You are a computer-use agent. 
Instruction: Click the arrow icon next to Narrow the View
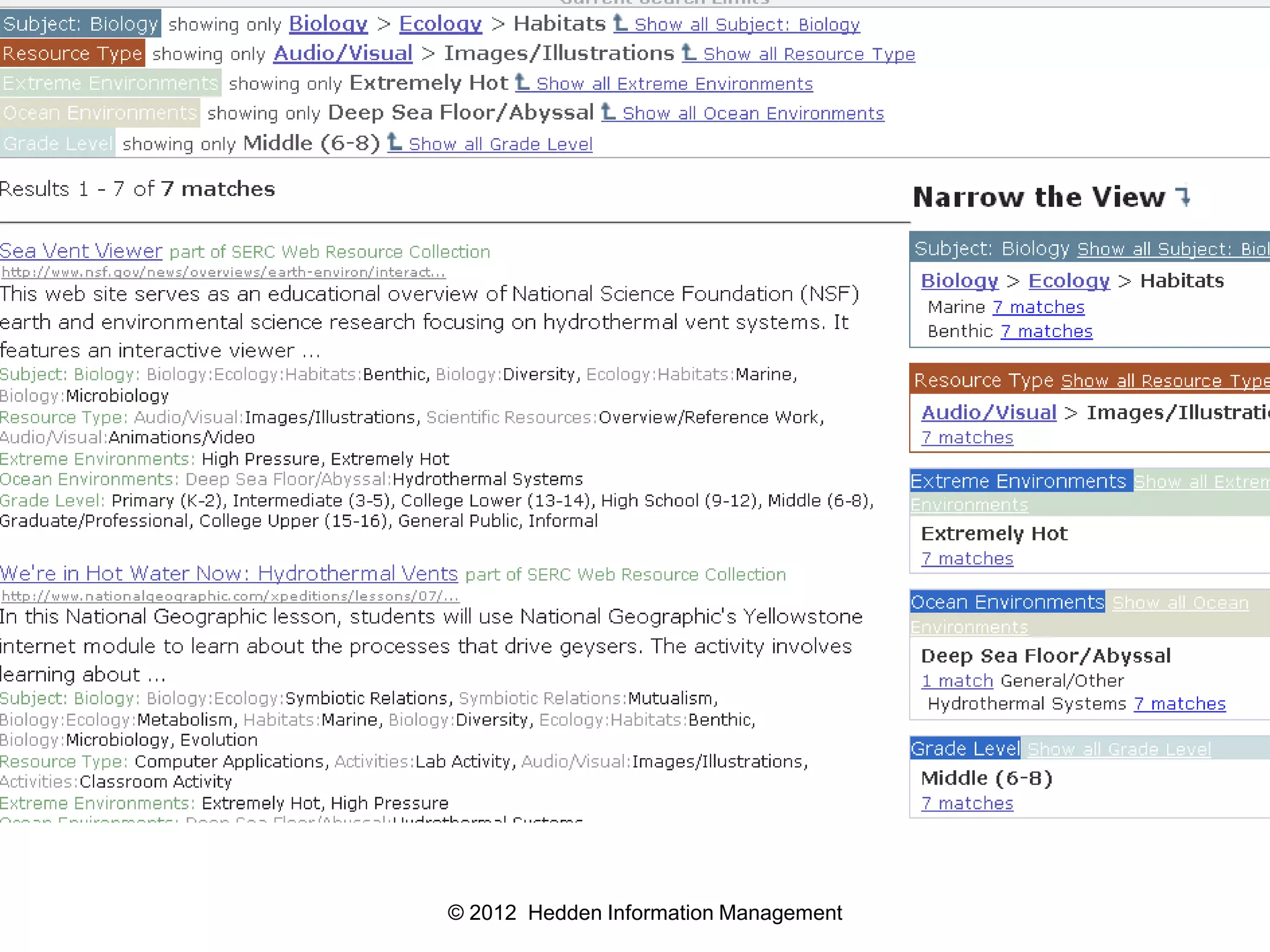coord(1183,196)
